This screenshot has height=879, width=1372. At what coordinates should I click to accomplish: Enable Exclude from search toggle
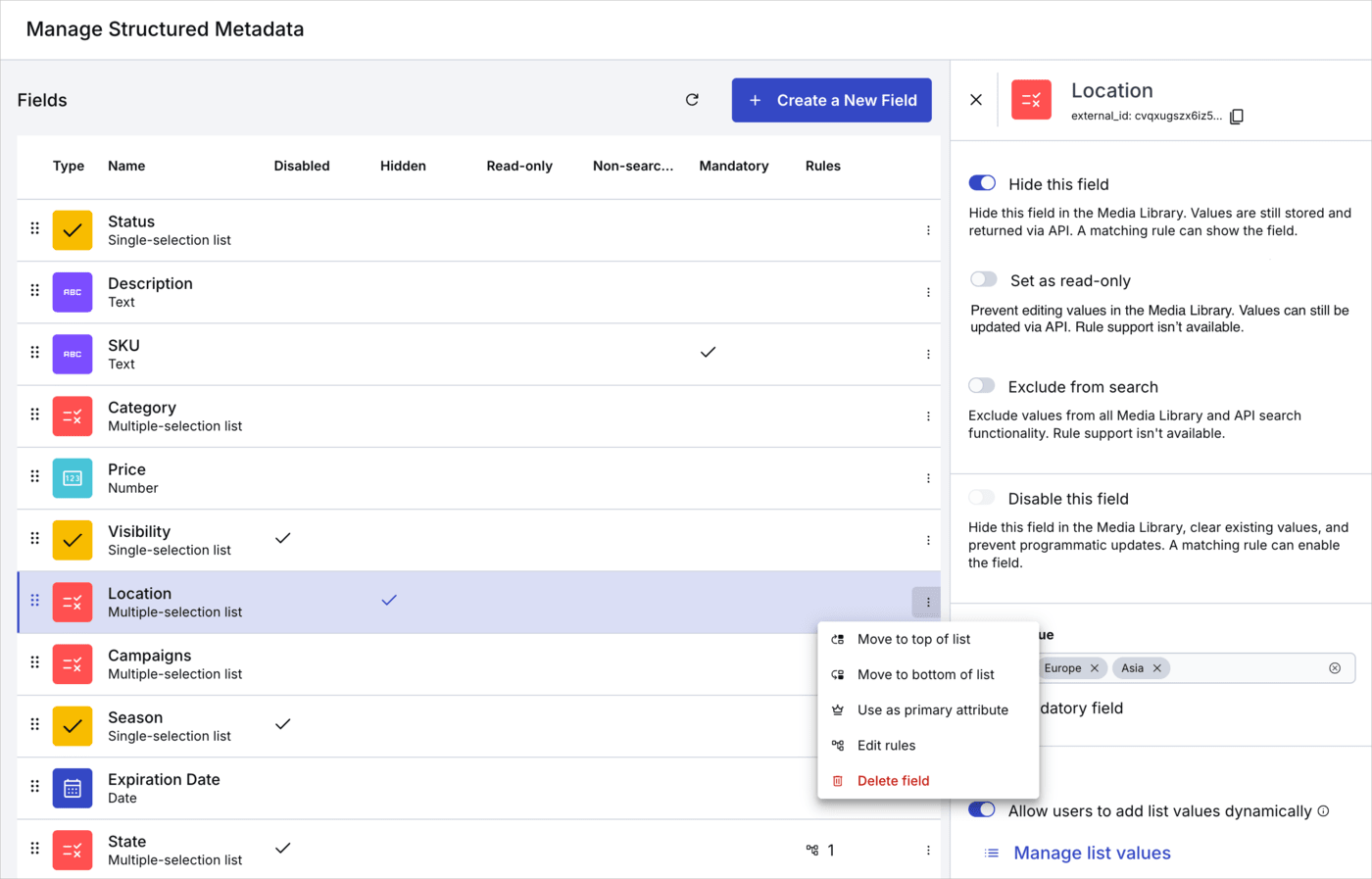coord(982,385)
